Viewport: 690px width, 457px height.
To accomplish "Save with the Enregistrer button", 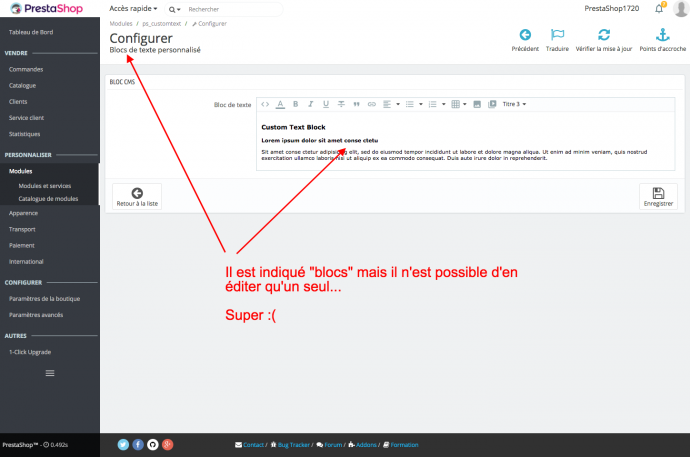I will pyautogui.click(x=658, y=196).
